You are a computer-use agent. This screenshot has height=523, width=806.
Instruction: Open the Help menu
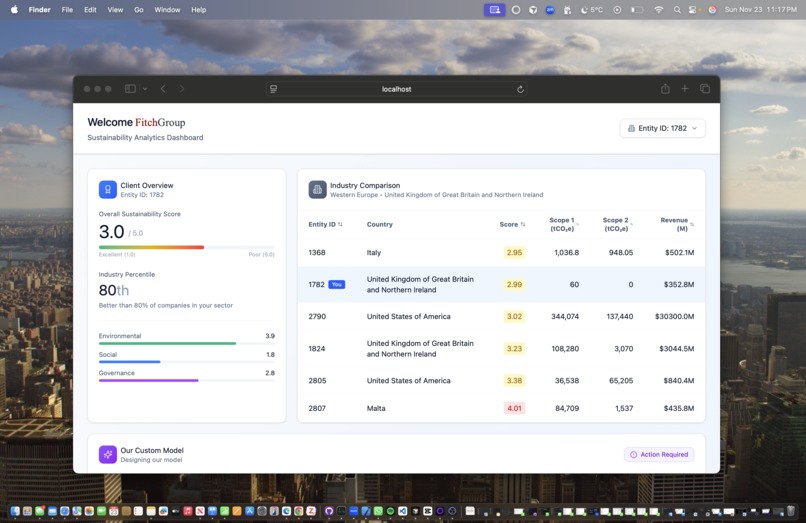pyautogui.click(x=198, y=9)
